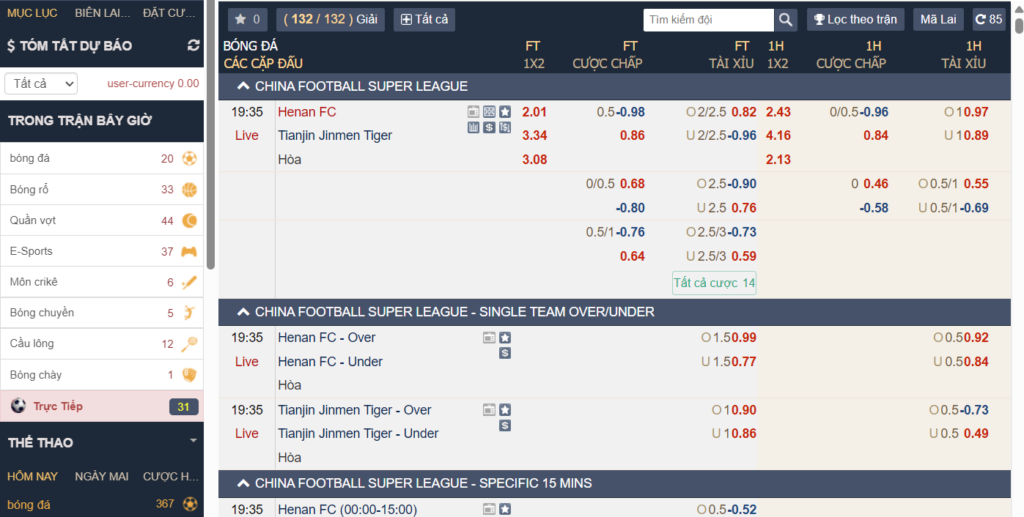This screenshot has height=517, width=1024.
Task: Click TV icon on Henan FC - Over row
Action: [489, 337]
